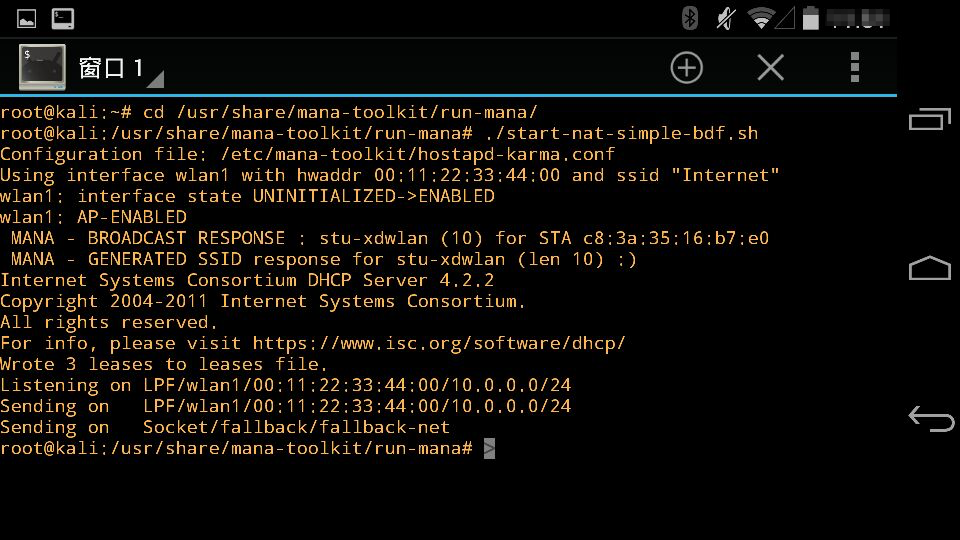Tap the cellular signal status icon
This screenshot has width=960, height=540.
pos(786,18)
